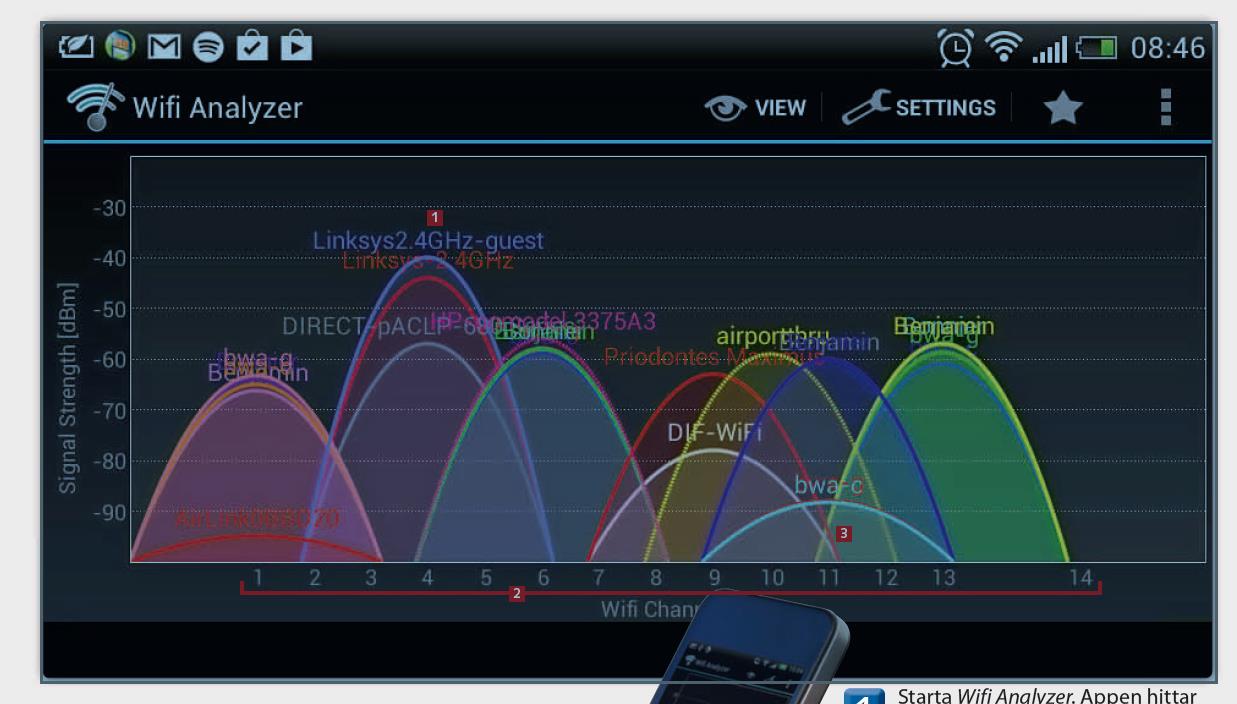This screenshot has width=1237, height=704.
Task: Tap the -30 dBm axis value
Action: pyautogui.click(x=107, y=208)
